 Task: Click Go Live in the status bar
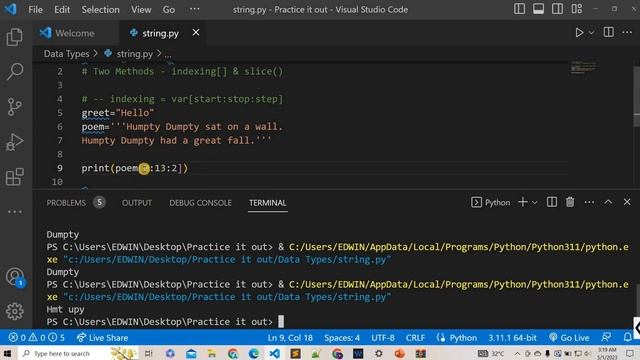pos(569,338)
